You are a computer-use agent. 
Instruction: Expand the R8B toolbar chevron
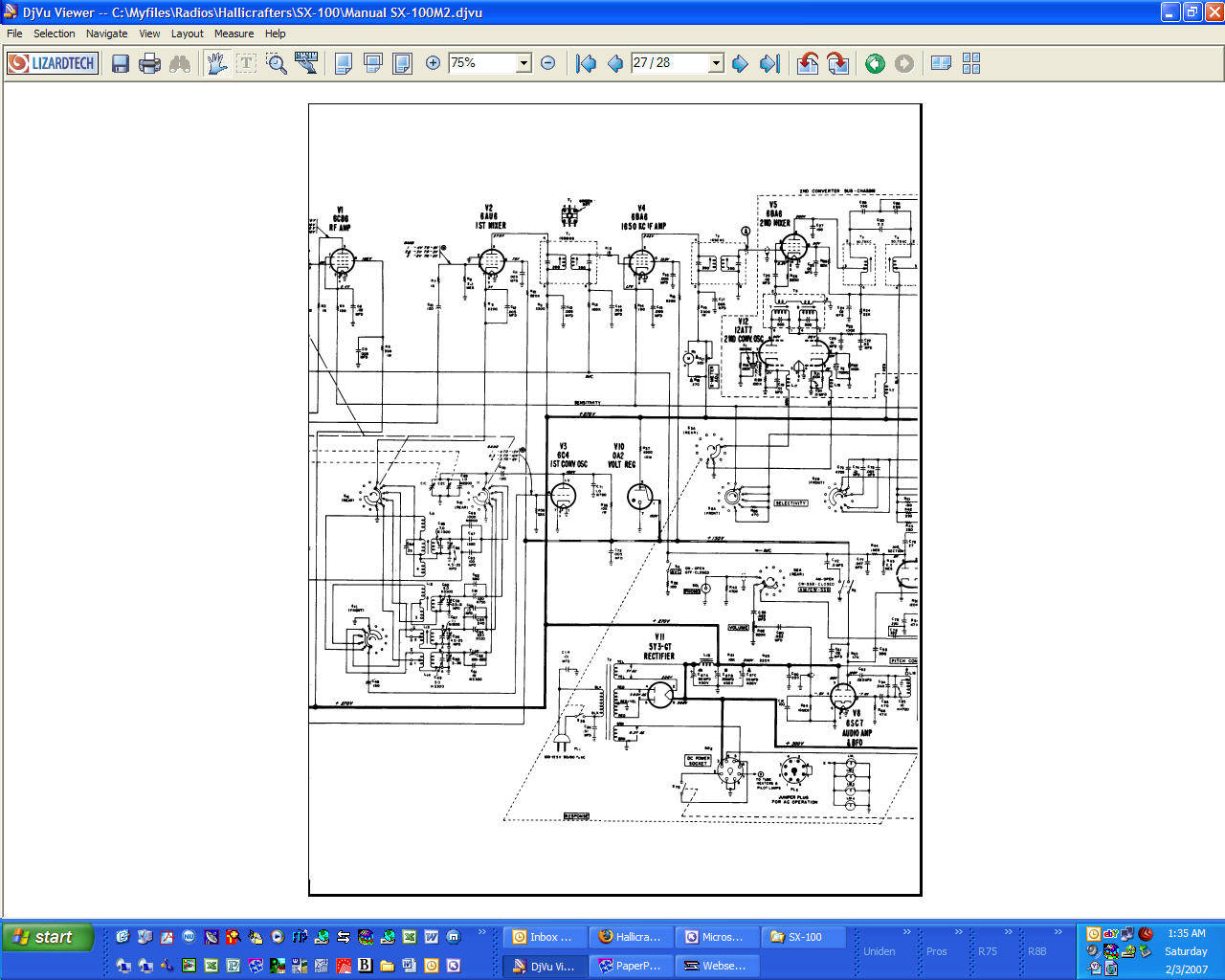coord(1058,931)
